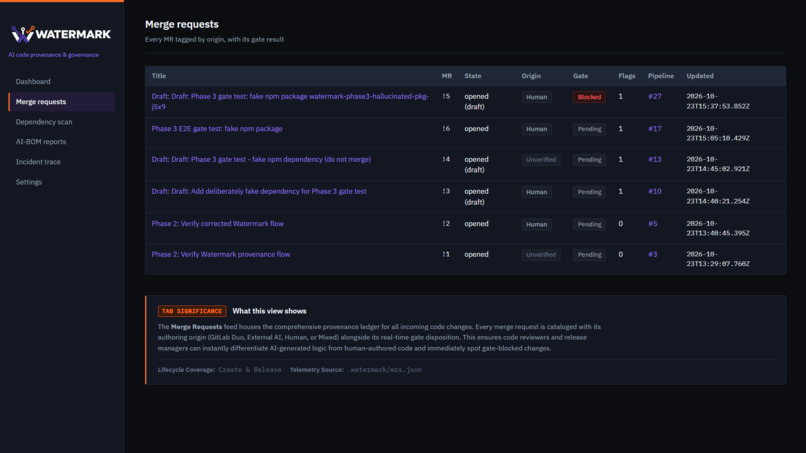Image resolution: width=806 pixels, height=453 pixels.
Task: Open pipeline #17
Action: [x=654, y=129]
